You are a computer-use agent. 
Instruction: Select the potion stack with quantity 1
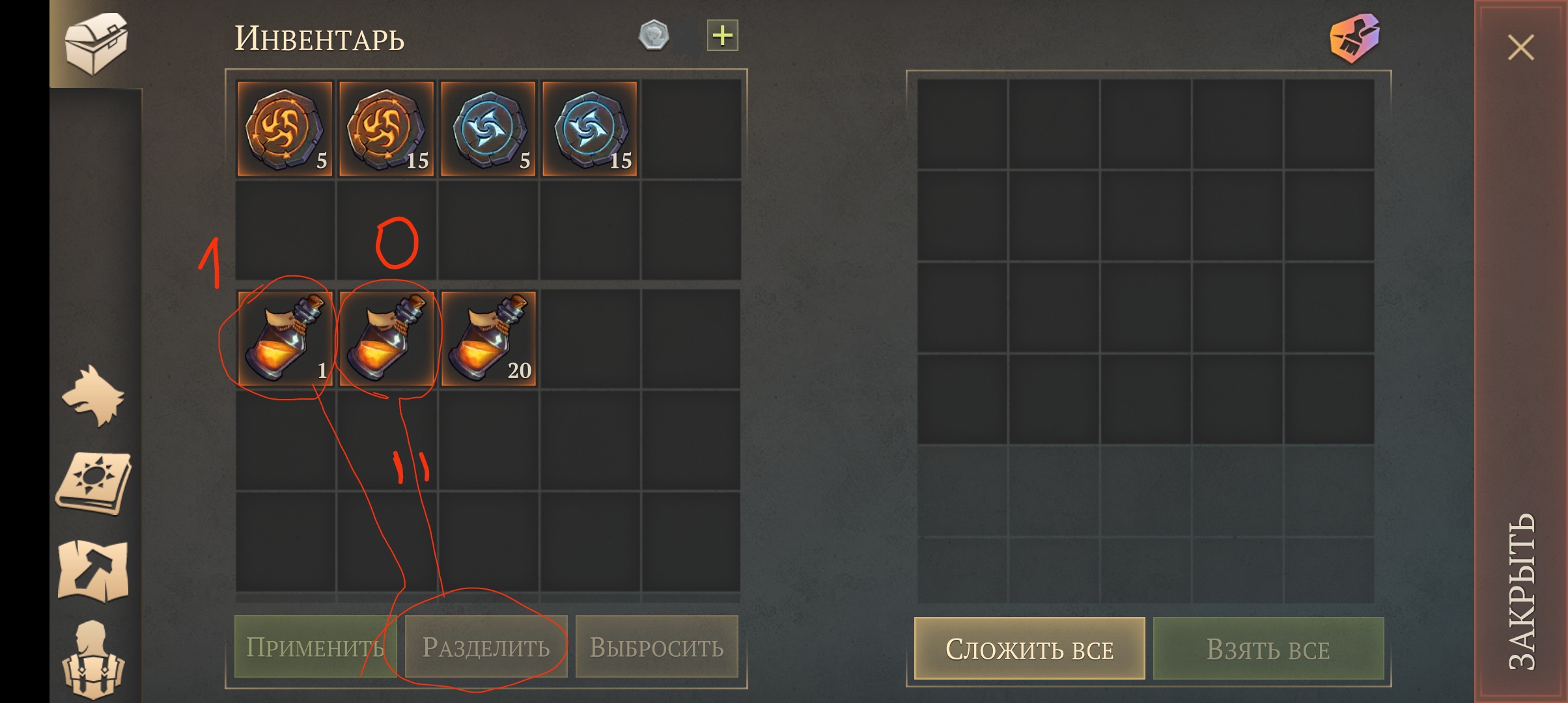point(285,338)
